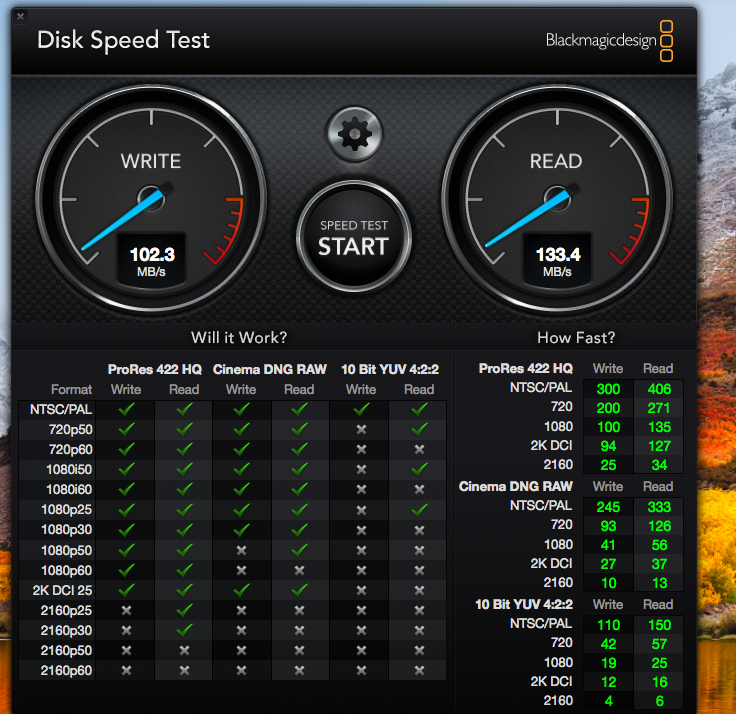
Task: Click ProRes NTSC/PAL write value 300
Action: (608, 389)
